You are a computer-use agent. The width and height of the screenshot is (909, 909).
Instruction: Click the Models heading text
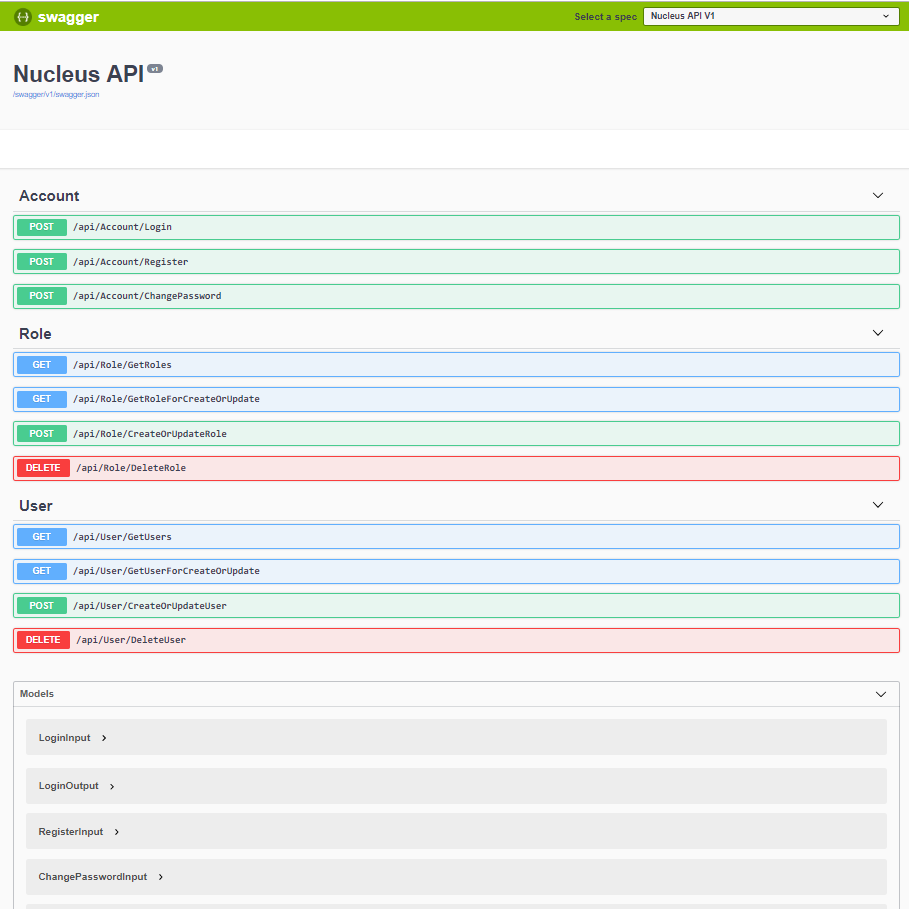click(37, 694)
